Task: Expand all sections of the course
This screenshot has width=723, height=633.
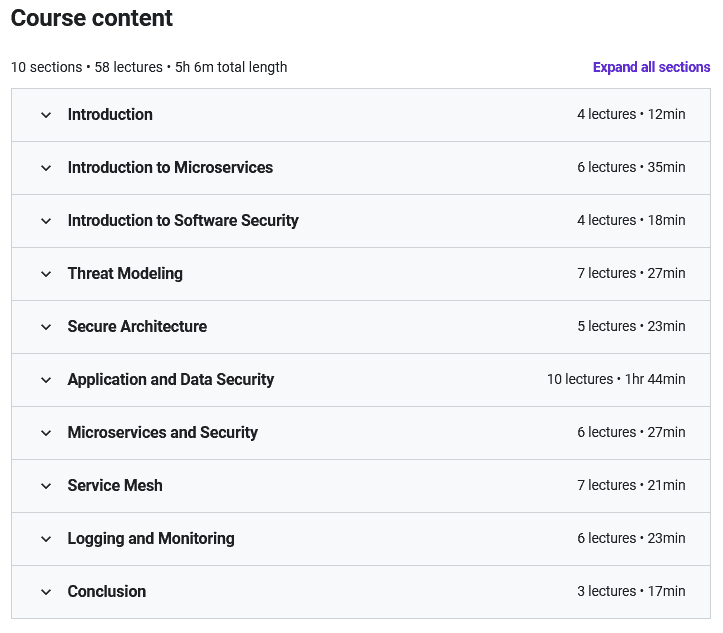Action: [x=651, y=67]
